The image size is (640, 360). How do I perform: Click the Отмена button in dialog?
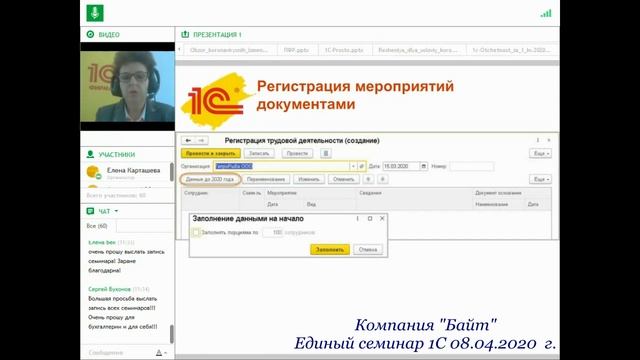tap(368, 249)
